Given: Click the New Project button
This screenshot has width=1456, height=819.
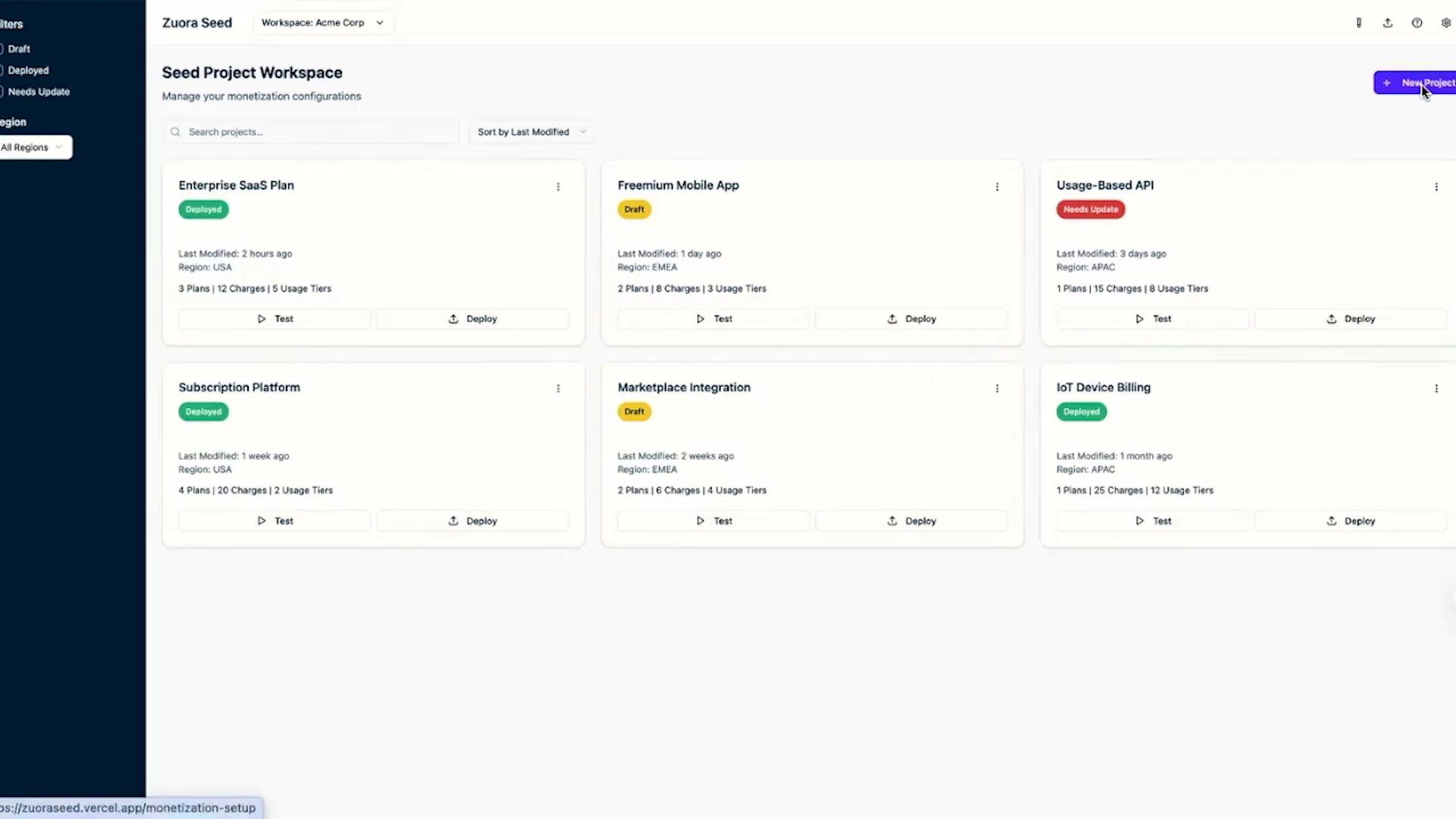Looking at the screenshot, I should point(1417,83).
